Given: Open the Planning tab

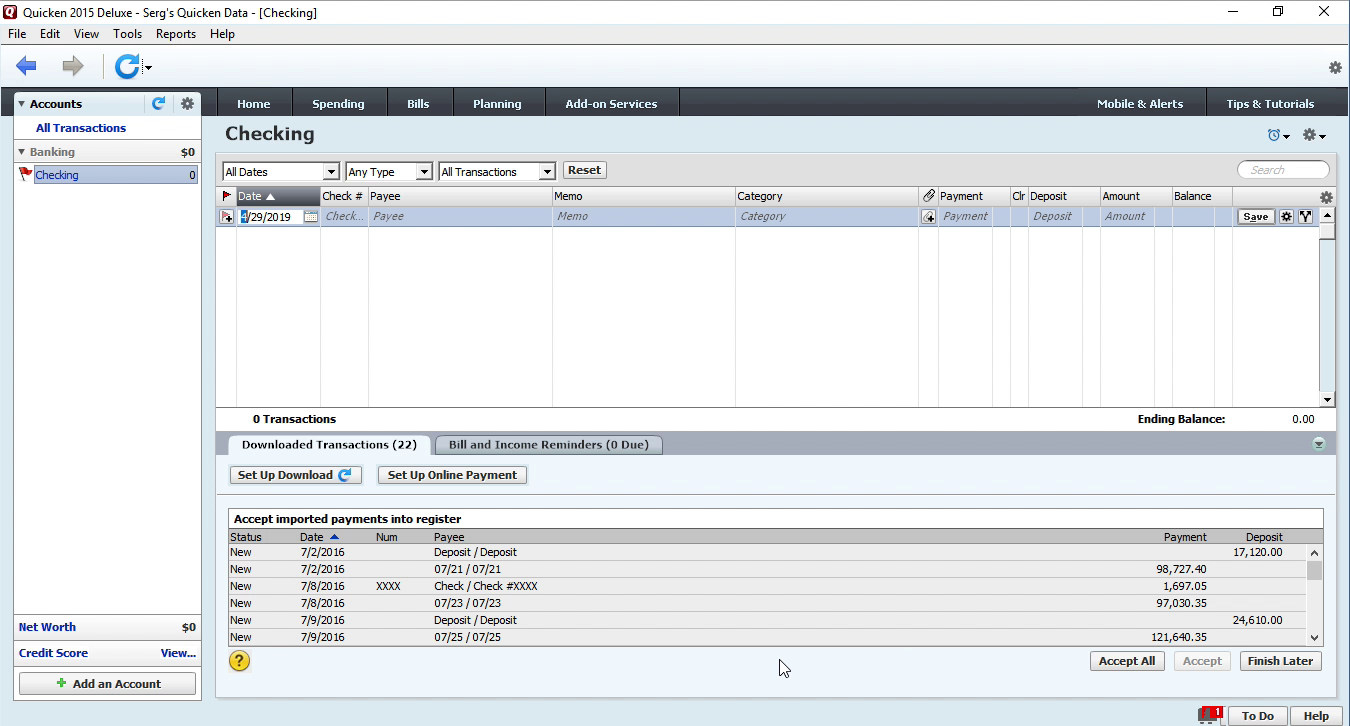Looking at the screenshot, I should coord(497,103).
